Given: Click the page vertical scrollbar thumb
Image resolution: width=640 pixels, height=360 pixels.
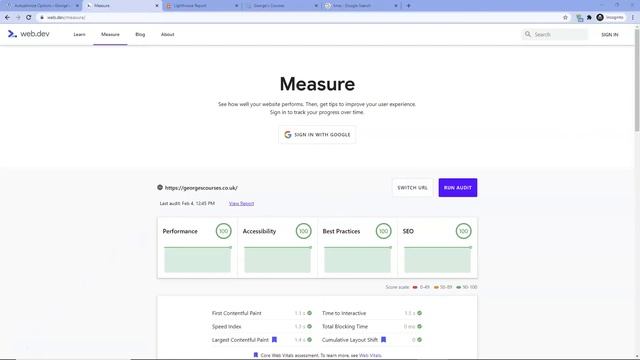Looking at the screenshot, I should tap(637, 80).
